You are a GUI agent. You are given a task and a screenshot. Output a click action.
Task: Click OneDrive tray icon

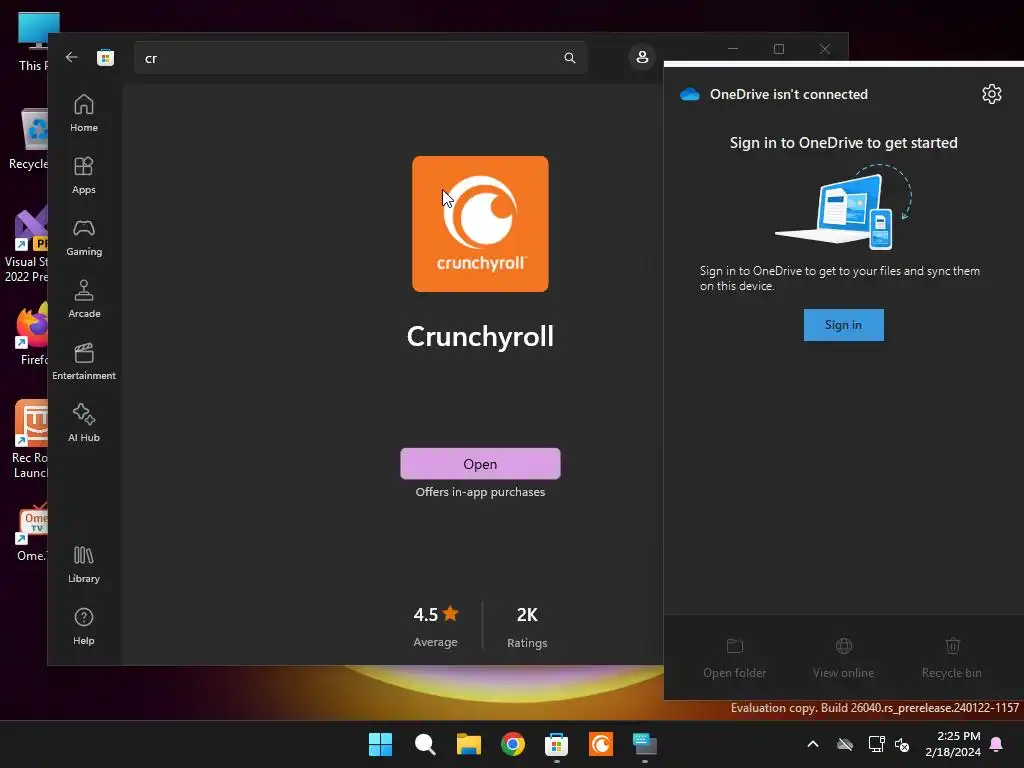point(845,744)
